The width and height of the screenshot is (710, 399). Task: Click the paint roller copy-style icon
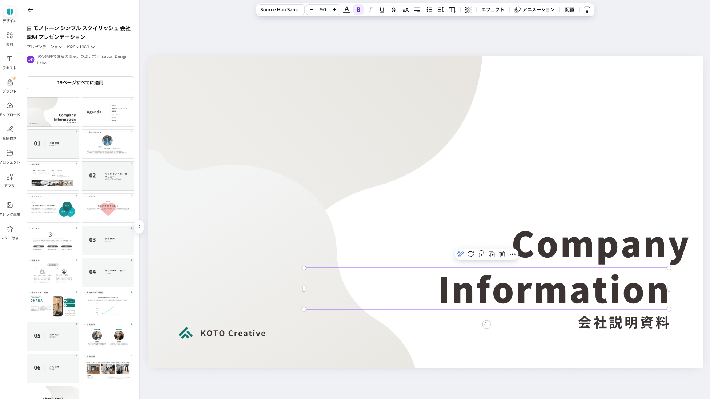587,10
